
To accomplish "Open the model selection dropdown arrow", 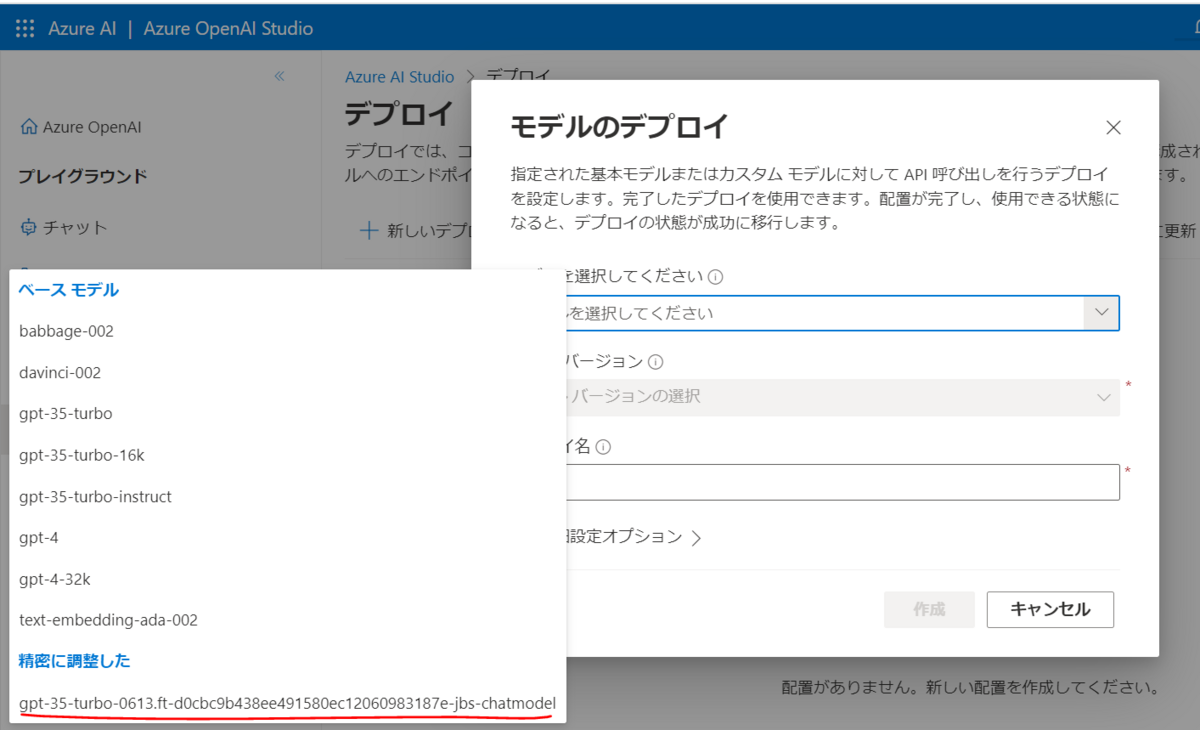I will pos(1101,313).
